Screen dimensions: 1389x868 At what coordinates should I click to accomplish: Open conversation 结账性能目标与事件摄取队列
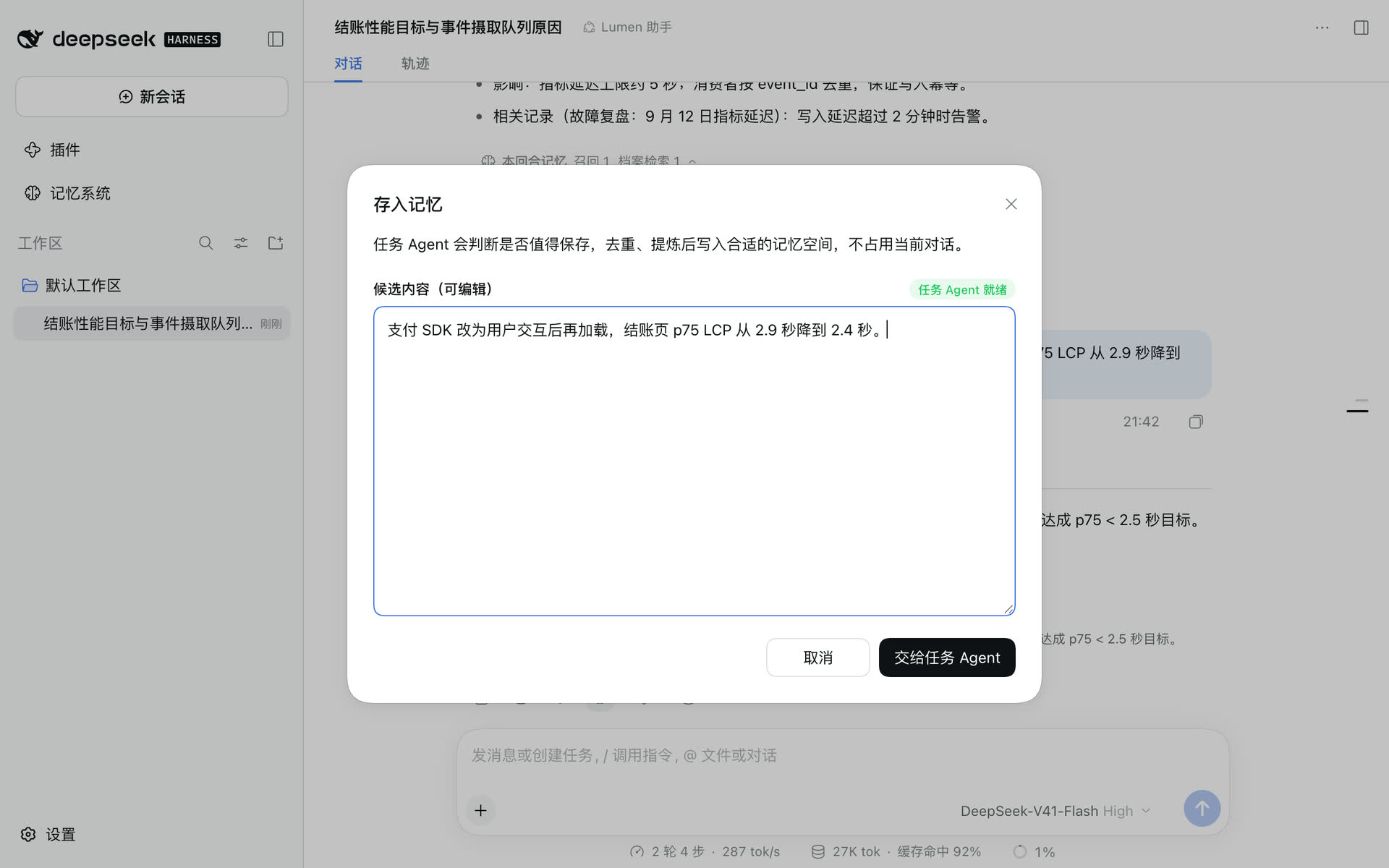(152, 323)
